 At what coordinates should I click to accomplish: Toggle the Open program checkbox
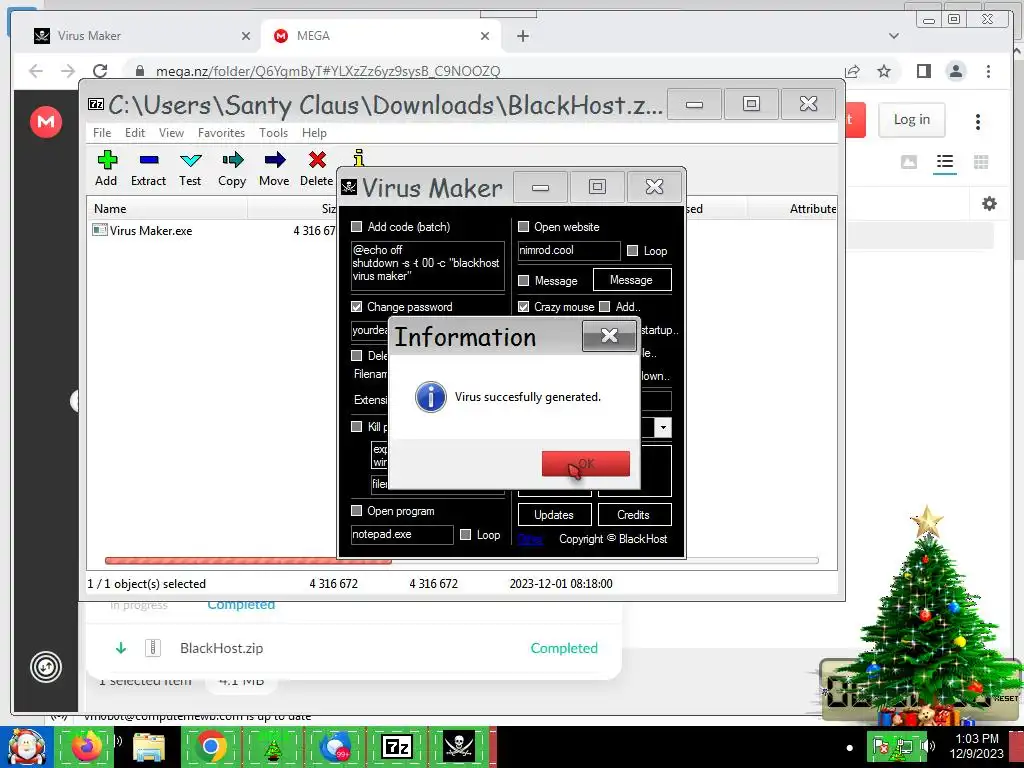pos(357,511)
